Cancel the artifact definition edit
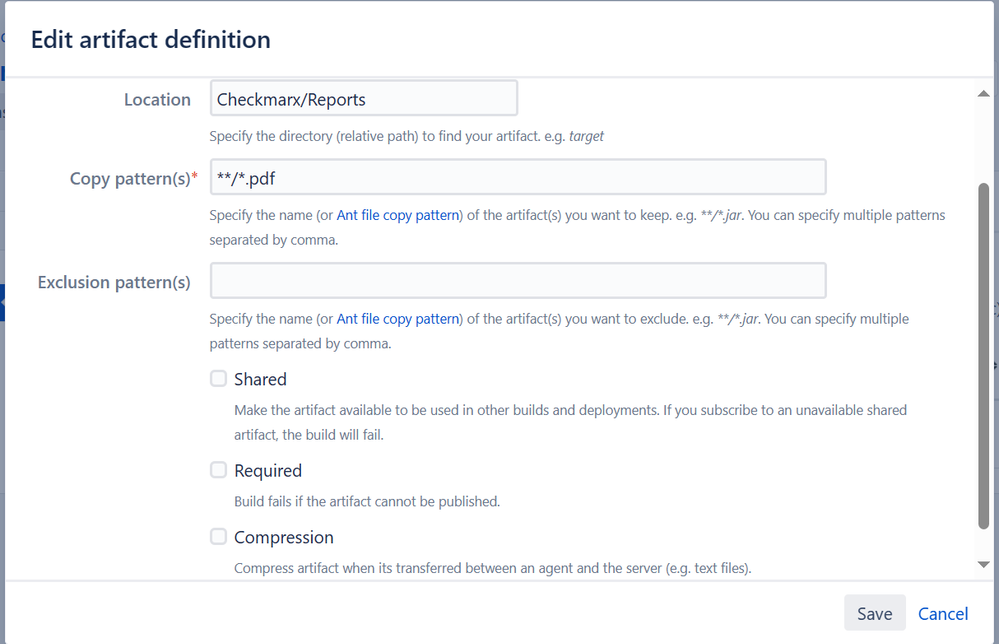 tap(942, 613)
